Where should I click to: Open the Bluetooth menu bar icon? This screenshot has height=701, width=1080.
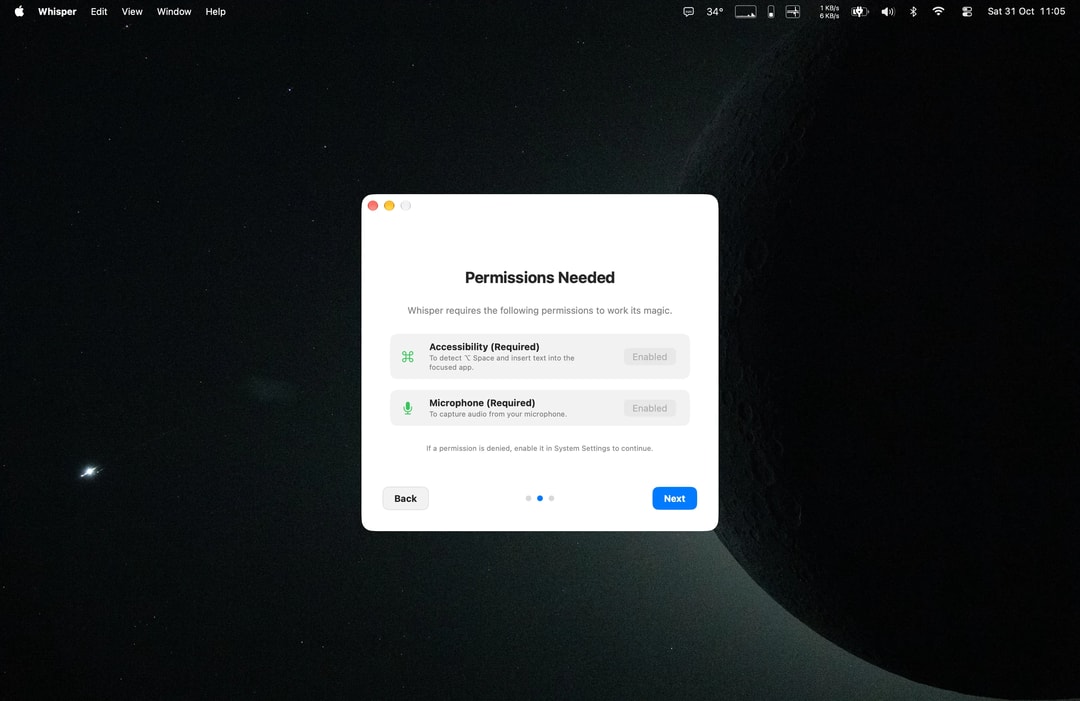click(x=913, y=11)
